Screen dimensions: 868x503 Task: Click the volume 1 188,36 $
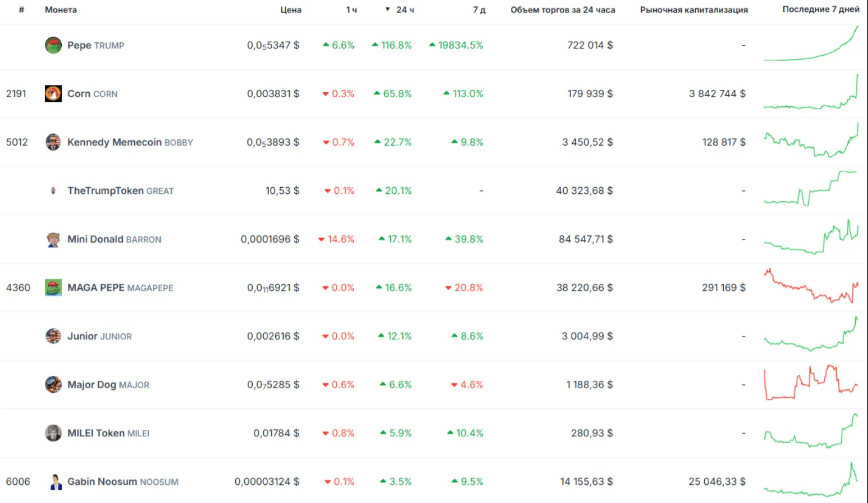click(x=590, y=385)
